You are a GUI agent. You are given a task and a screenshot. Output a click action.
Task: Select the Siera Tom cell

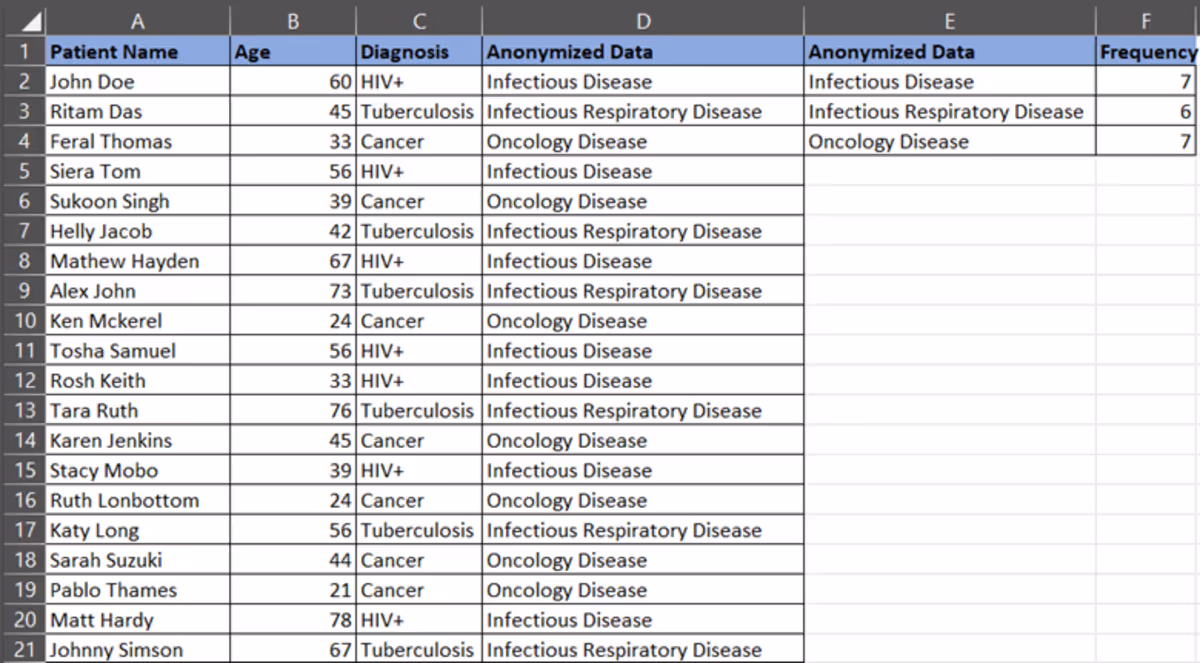pos(138,171)
